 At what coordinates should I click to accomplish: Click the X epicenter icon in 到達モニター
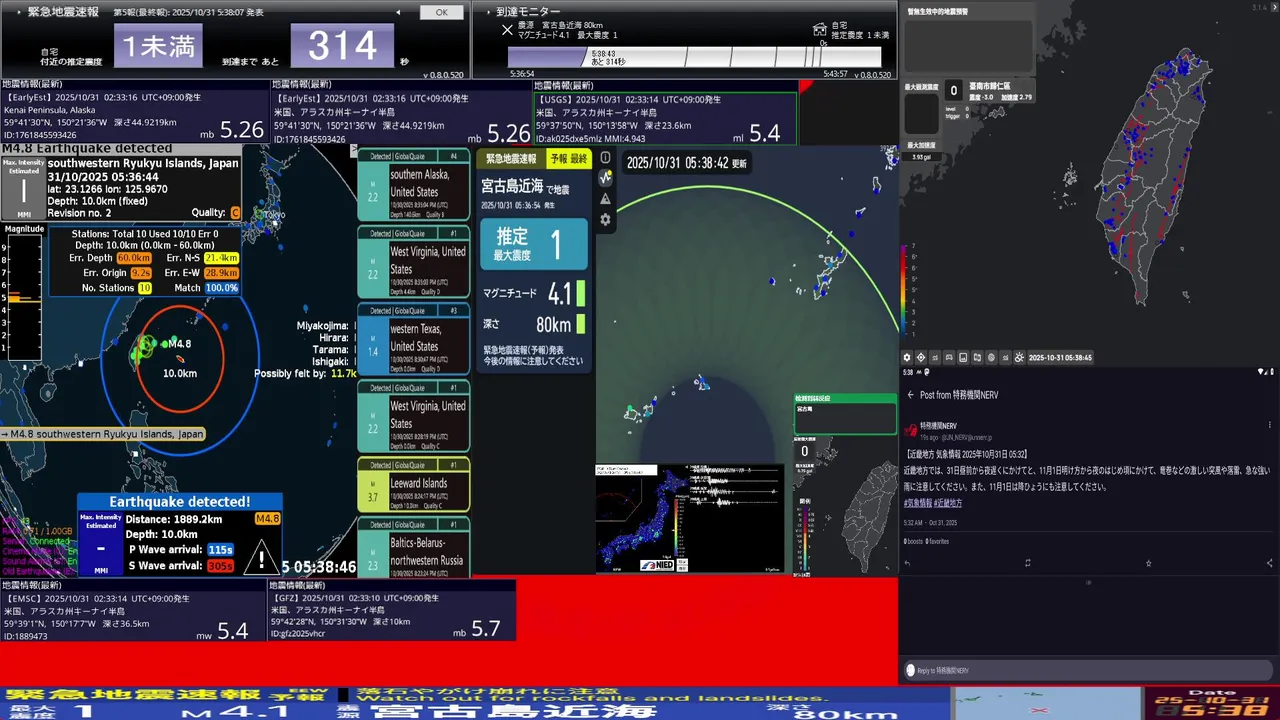click(x=507, y=30)
